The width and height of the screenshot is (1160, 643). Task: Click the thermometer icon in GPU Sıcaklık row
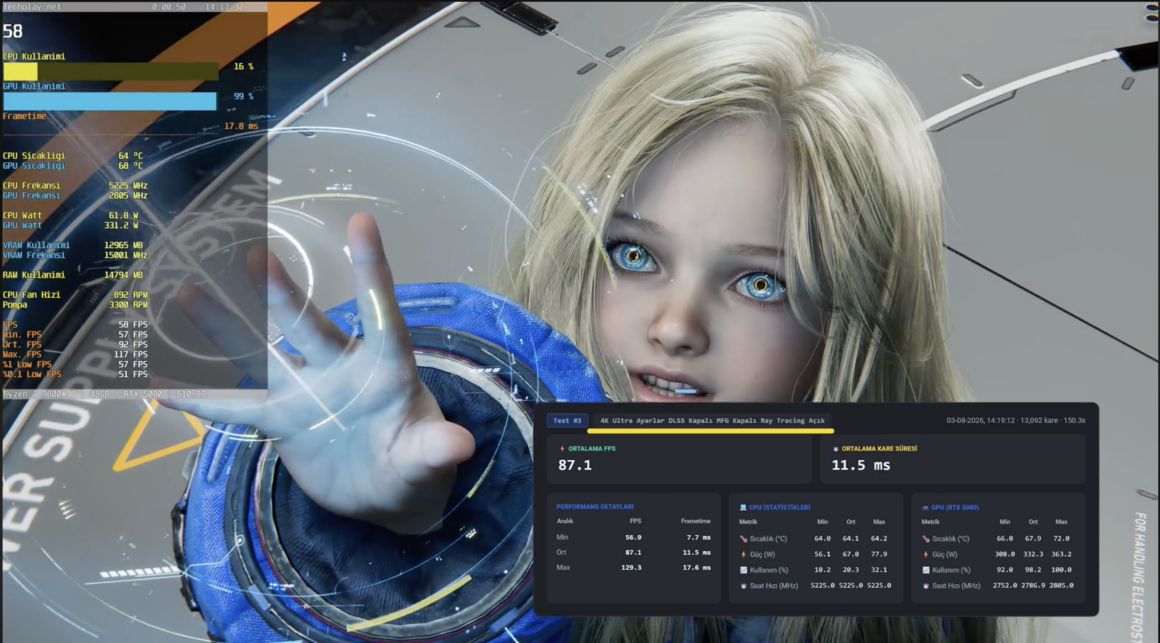(x=925, y=539)
